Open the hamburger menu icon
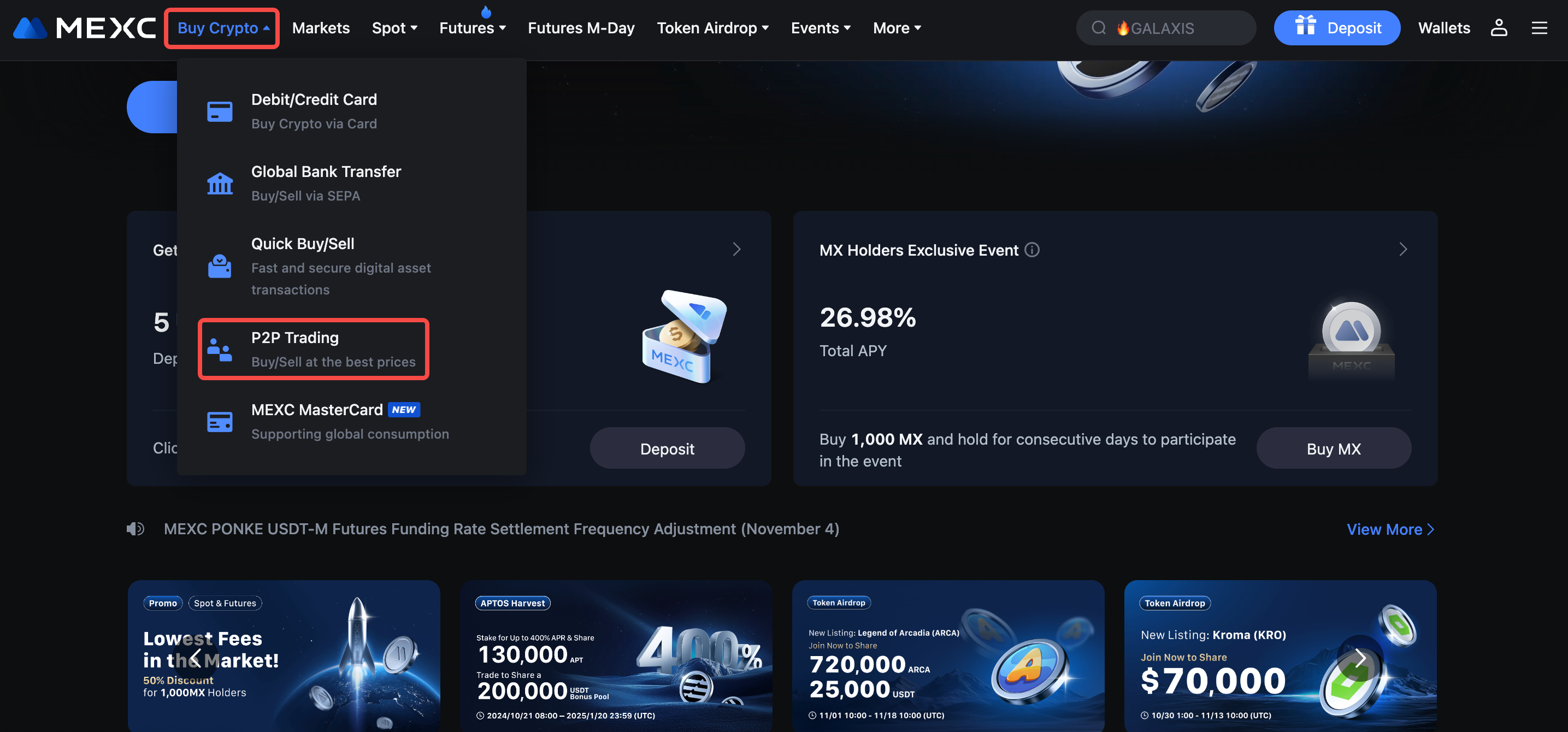This screenshot has width=1568, height=732. [1540, 28]
